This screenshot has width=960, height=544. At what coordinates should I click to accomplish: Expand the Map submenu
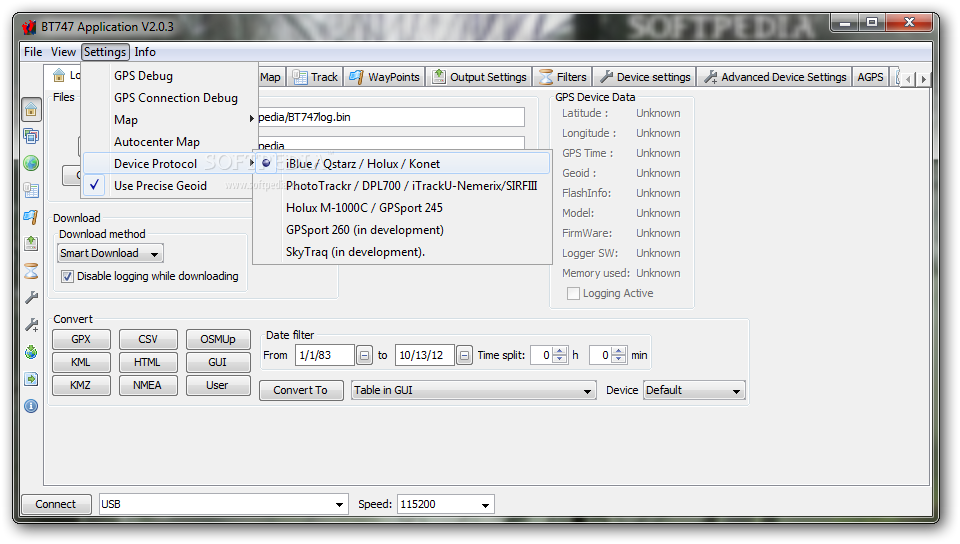169,120
